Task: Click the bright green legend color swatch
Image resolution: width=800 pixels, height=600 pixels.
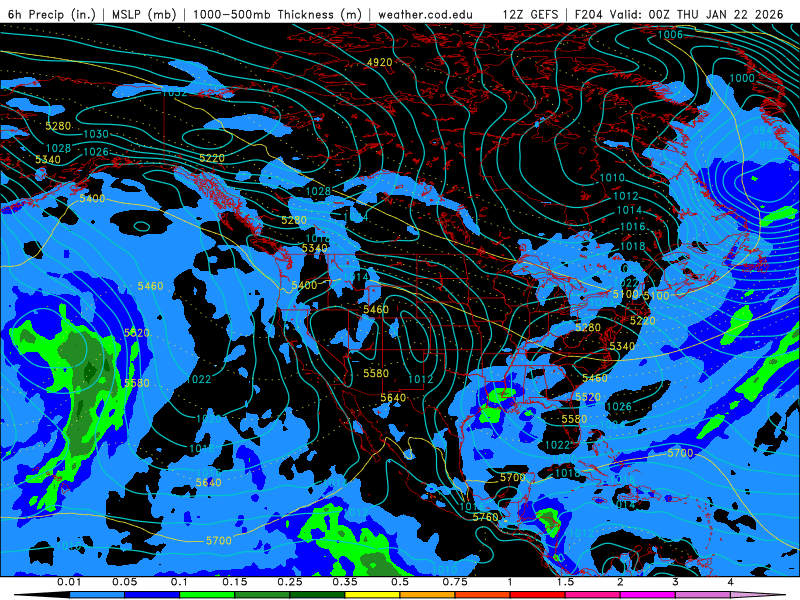Action: 207,595
